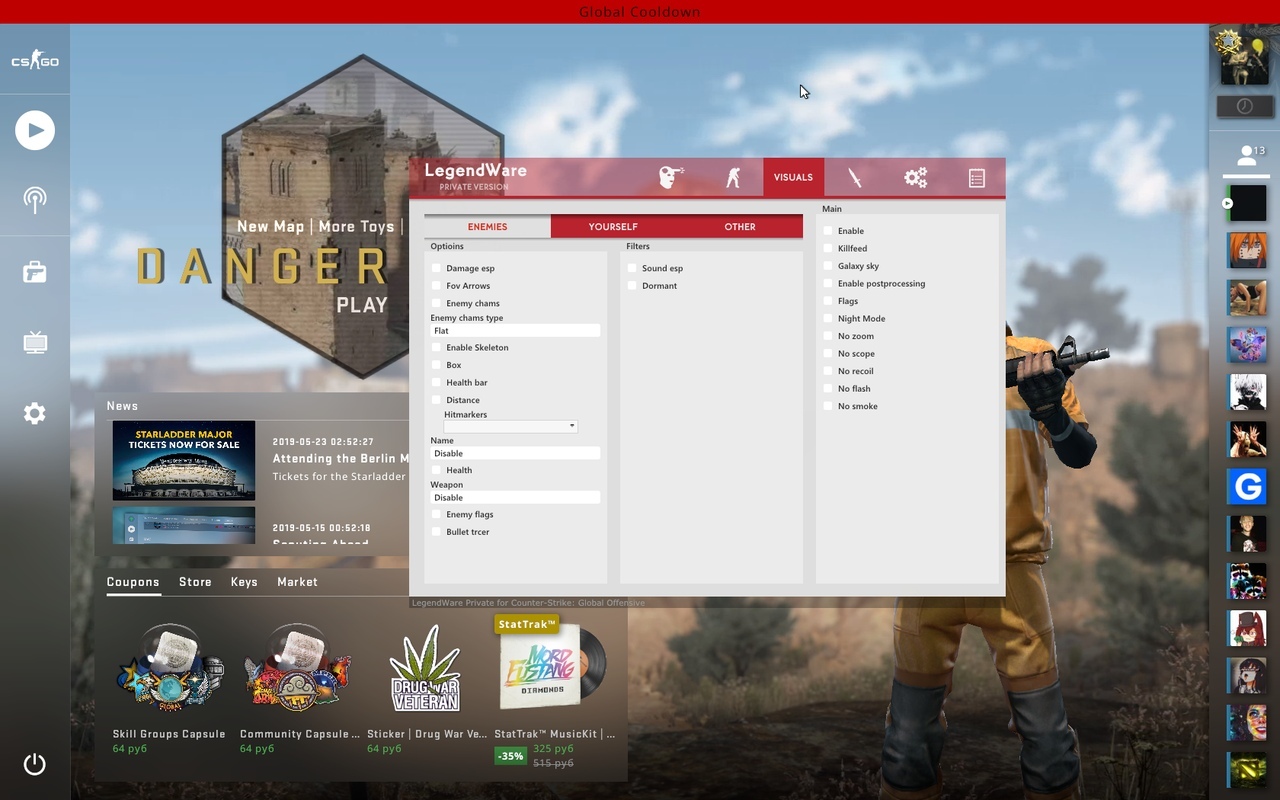Viewport: 1280px width, 800px height.
Task: Expand the Hitmarkers dropdown
Action: point(511,426)
